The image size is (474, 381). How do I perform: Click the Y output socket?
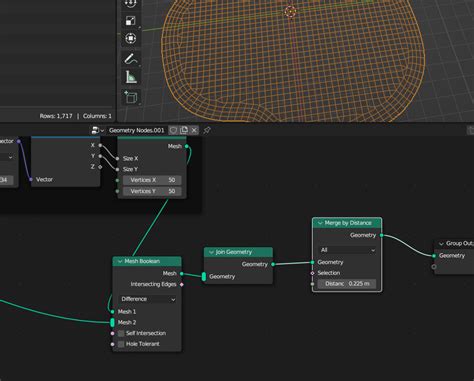100,156
